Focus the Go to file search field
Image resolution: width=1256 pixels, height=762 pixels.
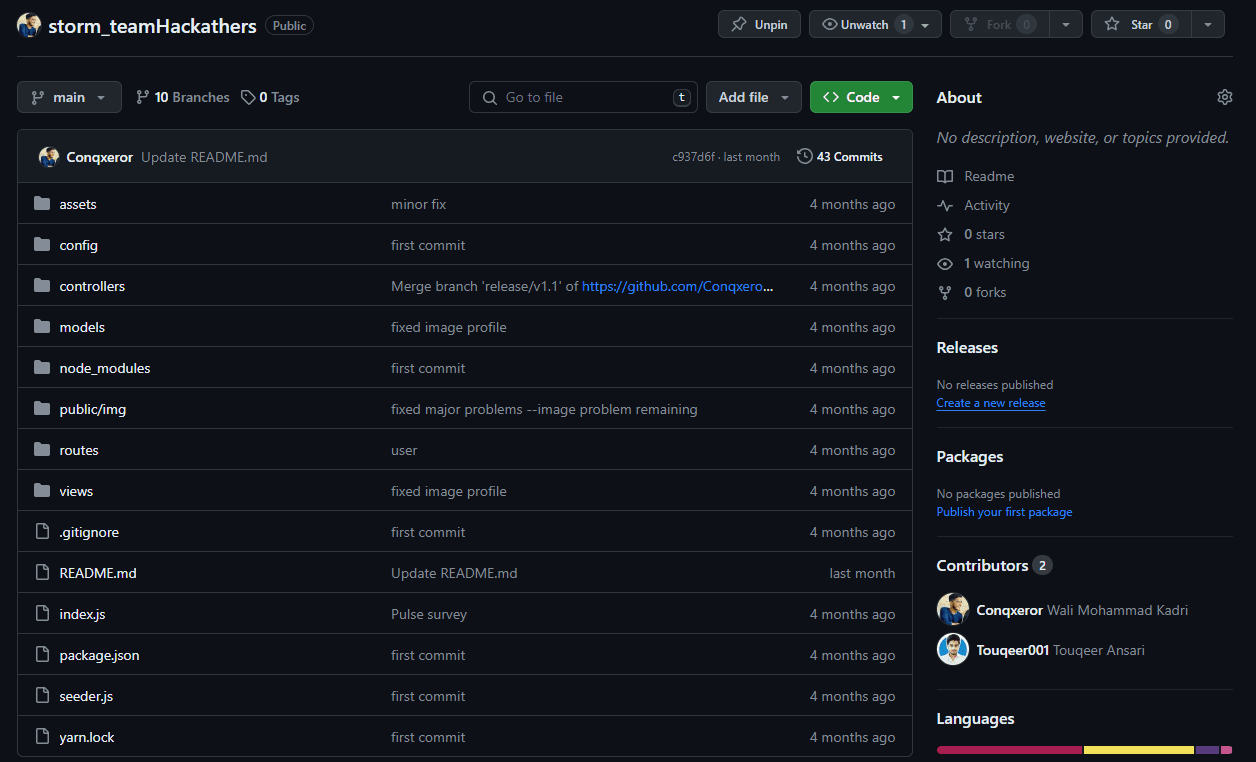pyautogui.click(x=584, y=97)
